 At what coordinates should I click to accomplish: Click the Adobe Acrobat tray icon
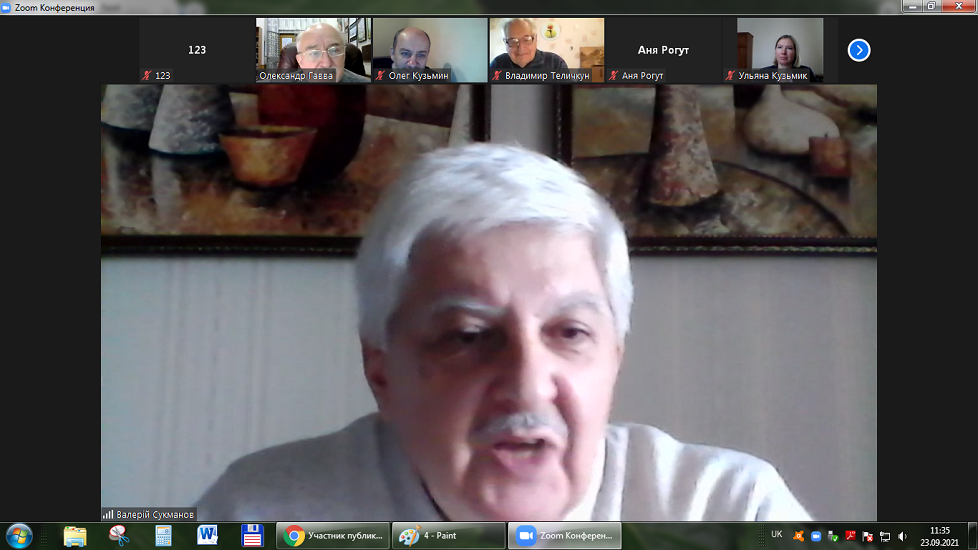click(x=850, y=536)
